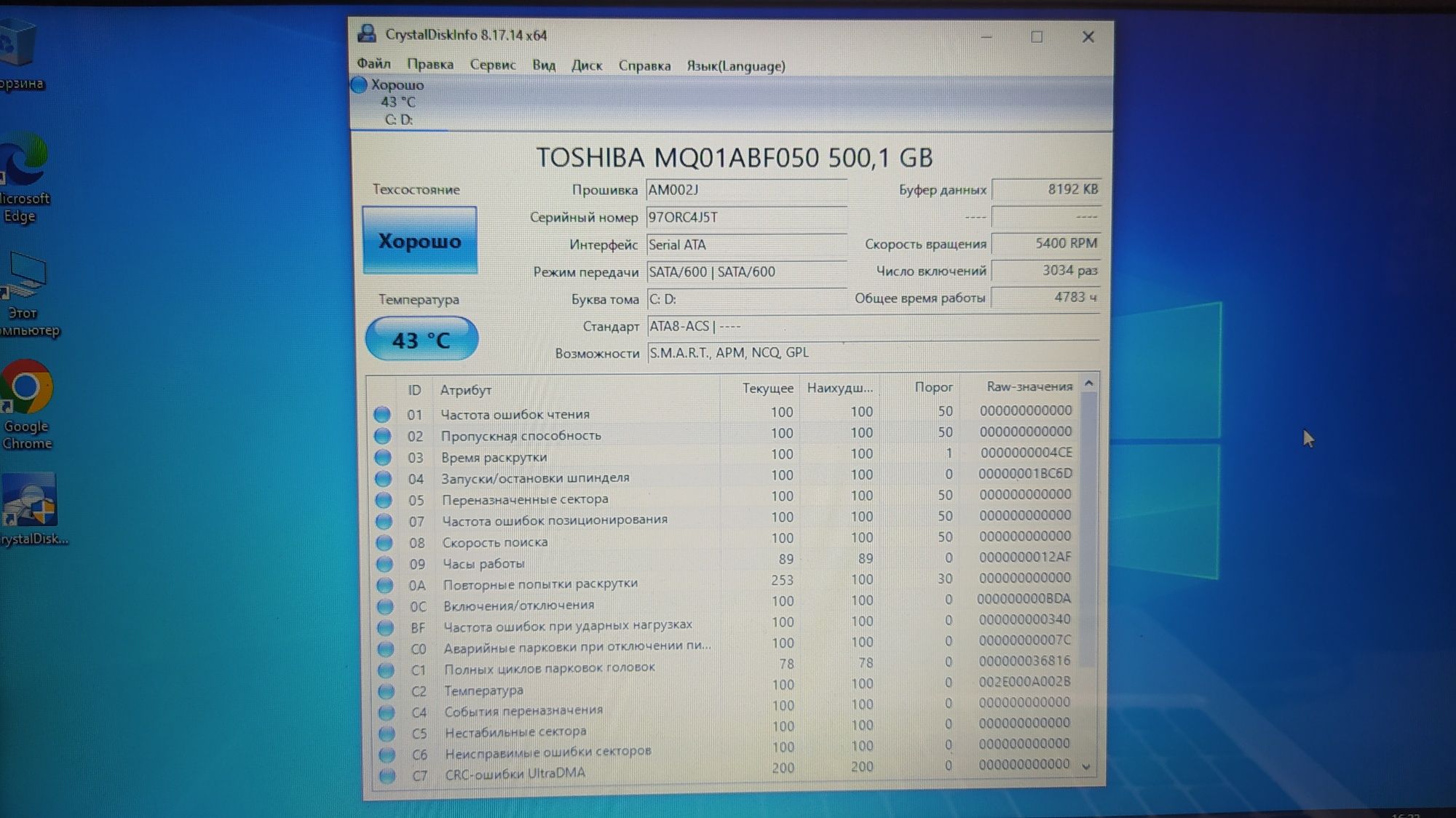This screenshot has width=1456, height=818.
Task: Click the Число включений value 3034 раз
Action: click(x=1046, y=270)
